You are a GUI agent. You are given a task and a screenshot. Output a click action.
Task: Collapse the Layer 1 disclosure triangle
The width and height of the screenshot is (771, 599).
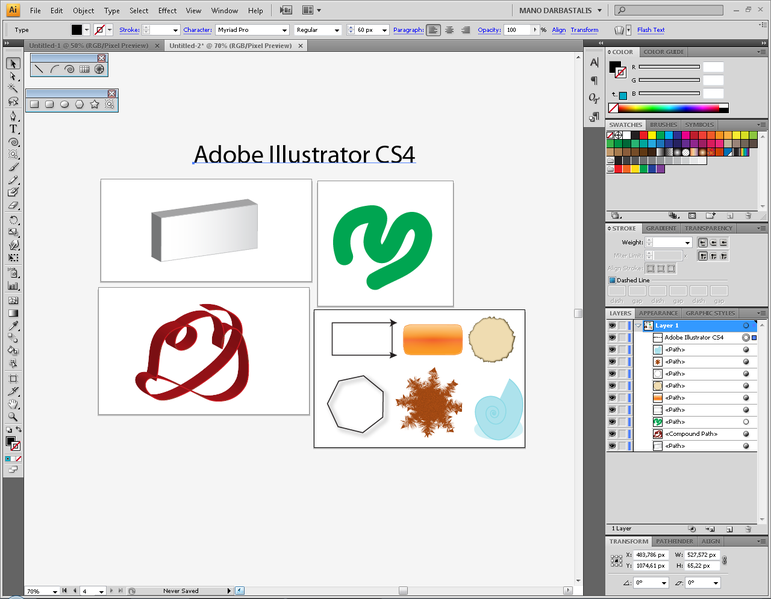point(638,326)
